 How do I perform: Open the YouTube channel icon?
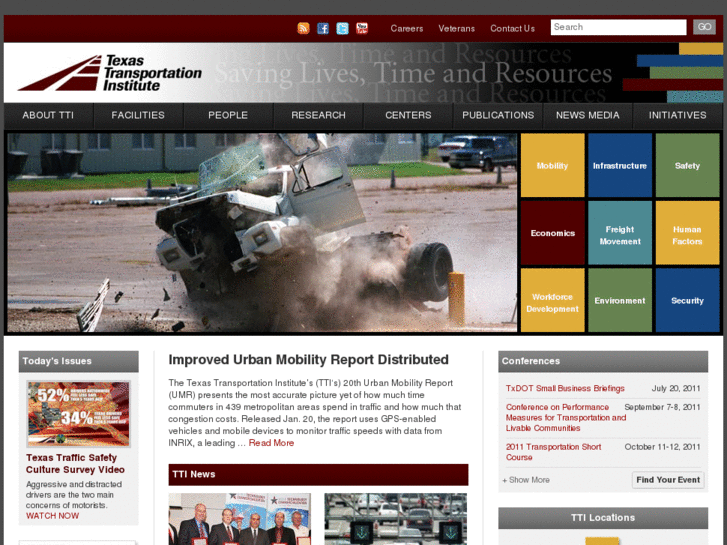pyautogui.click(x=362, y=28)
